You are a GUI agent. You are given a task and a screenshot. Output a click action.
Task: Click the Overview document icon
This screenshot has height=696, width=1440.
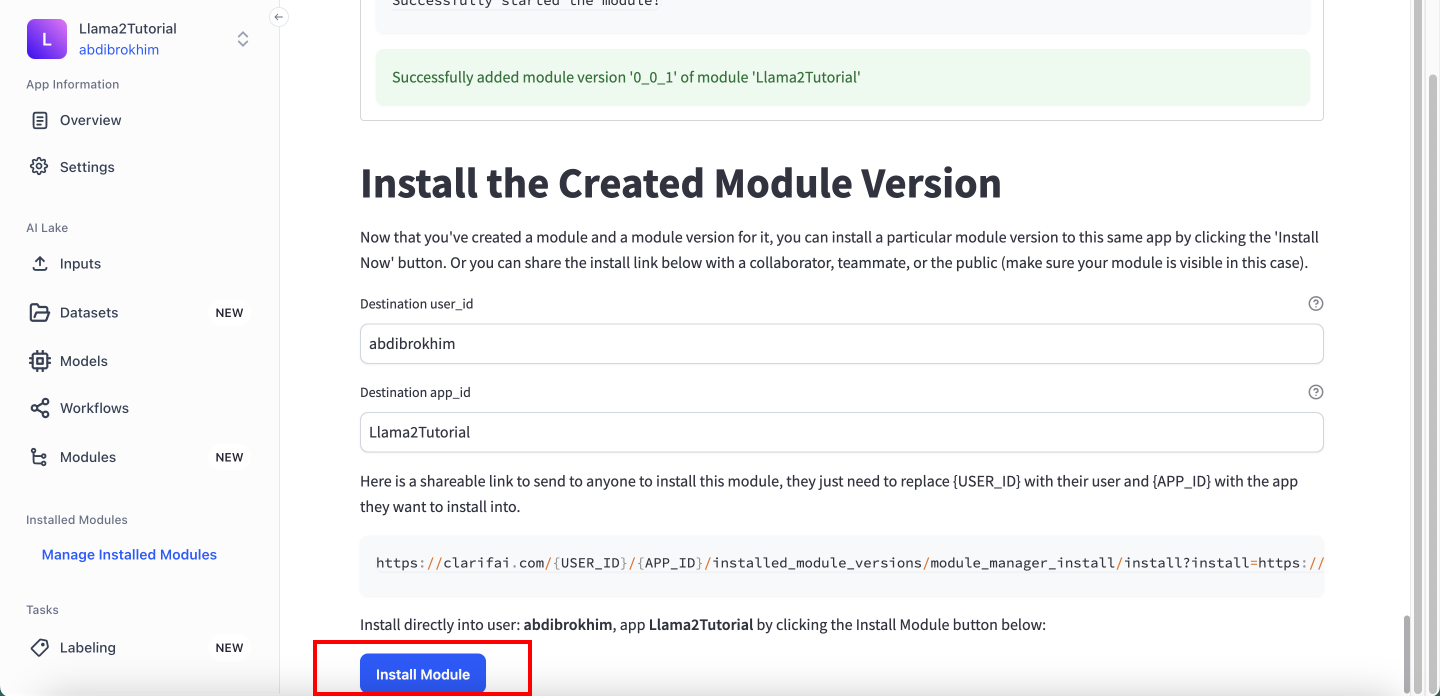[40, 120]
